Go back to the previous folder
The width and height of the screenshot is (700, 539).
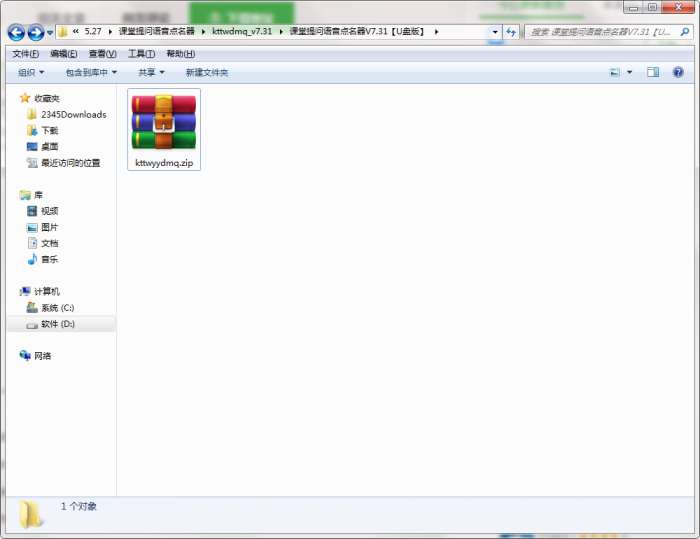(16, 32)
